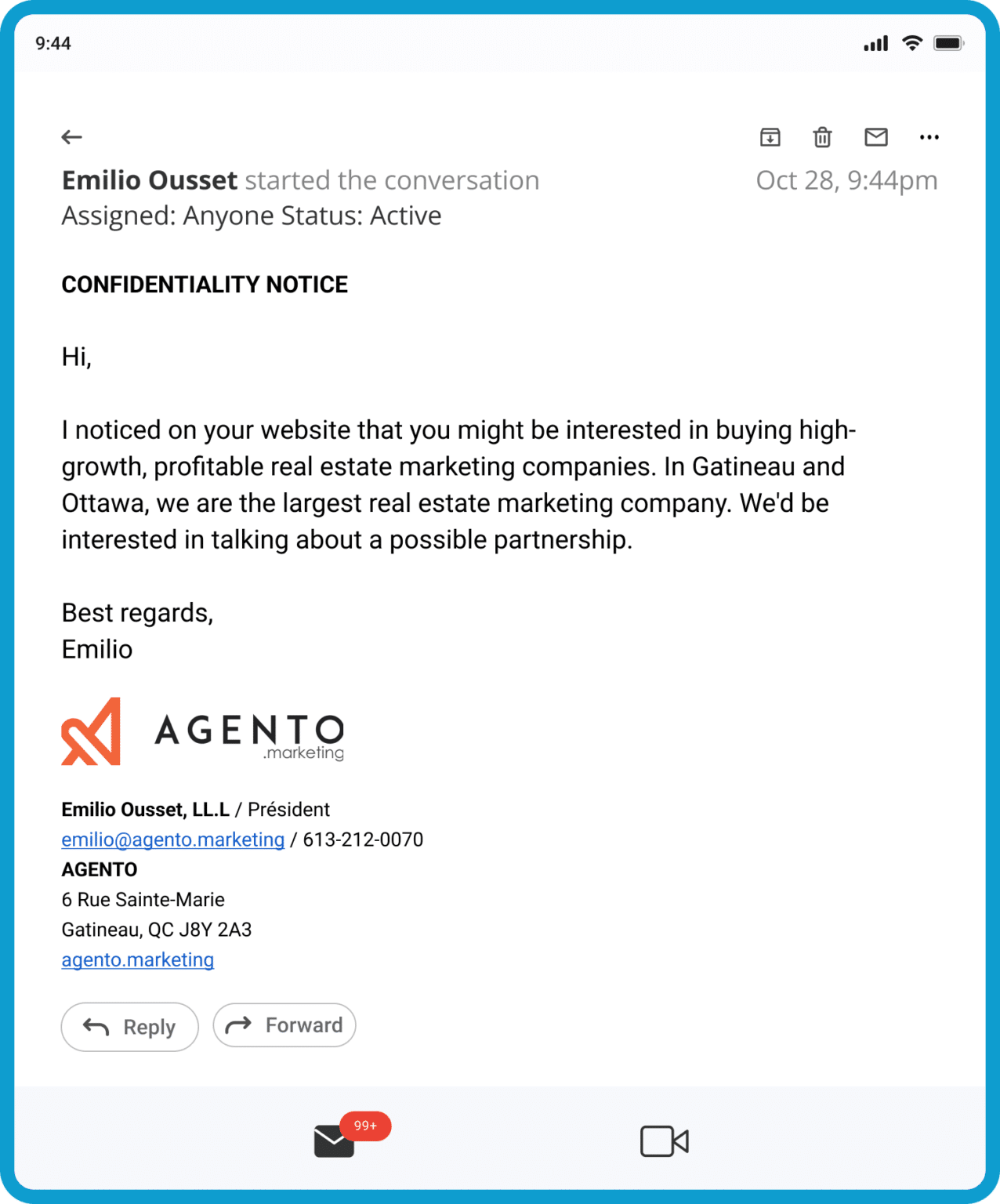1000x1204 pixels.
Task: Visit the agento.marketing website link
Action: pos(138,959)
